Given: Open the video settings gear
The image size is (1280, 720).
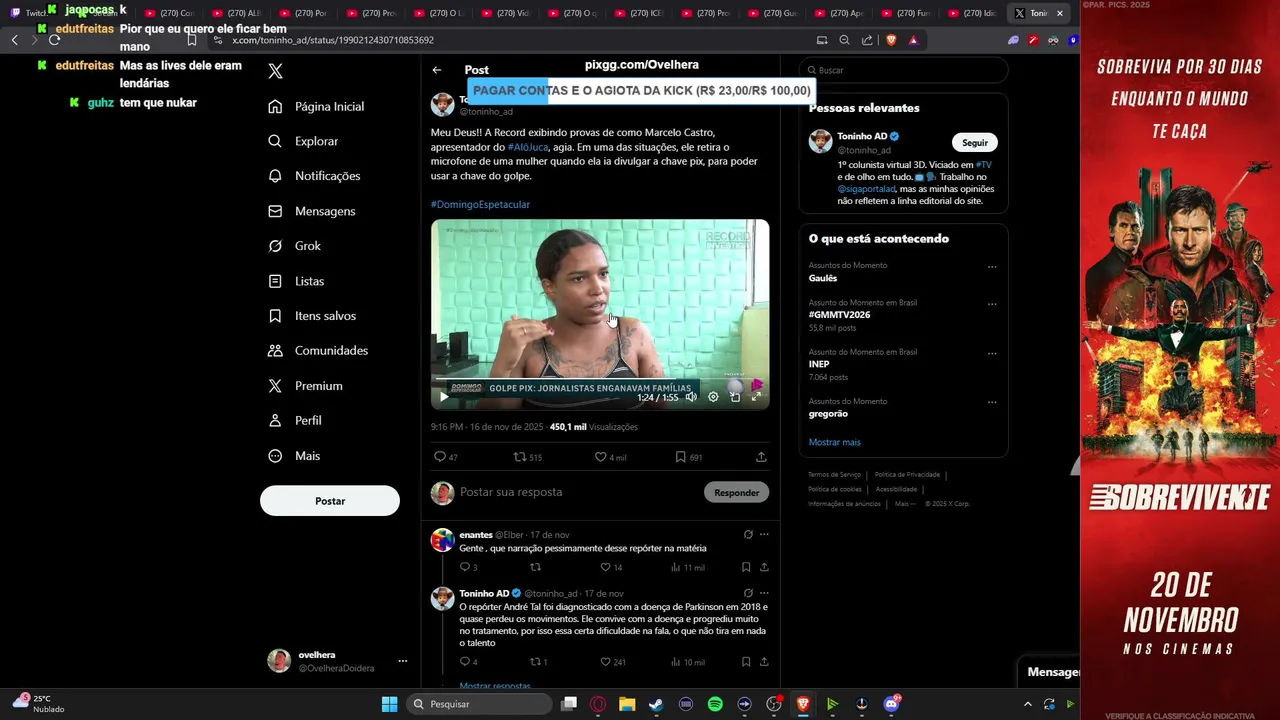Looking at the screenshot, I should (x=713, y=397).
